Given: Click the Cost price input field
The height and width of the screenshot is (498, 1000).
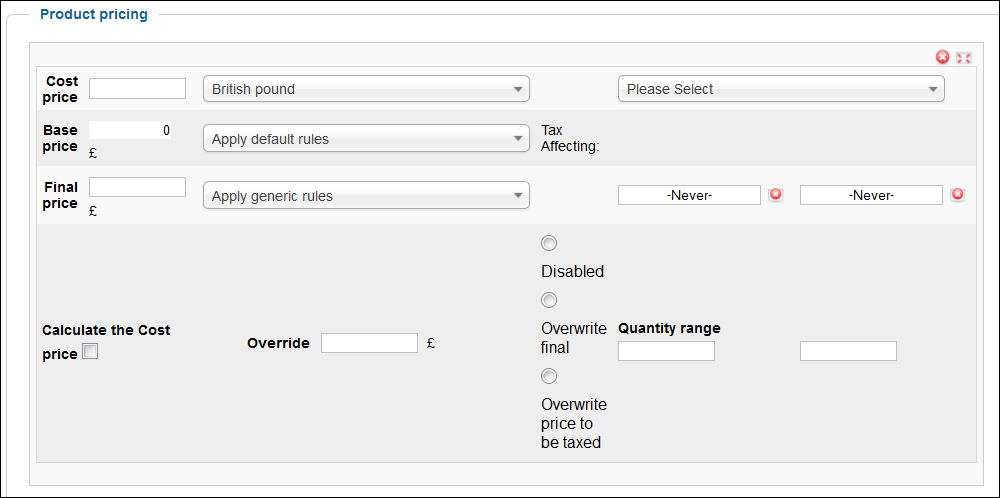Looking at the screenshot, I should pyautogui.click(x=137, y=89).
